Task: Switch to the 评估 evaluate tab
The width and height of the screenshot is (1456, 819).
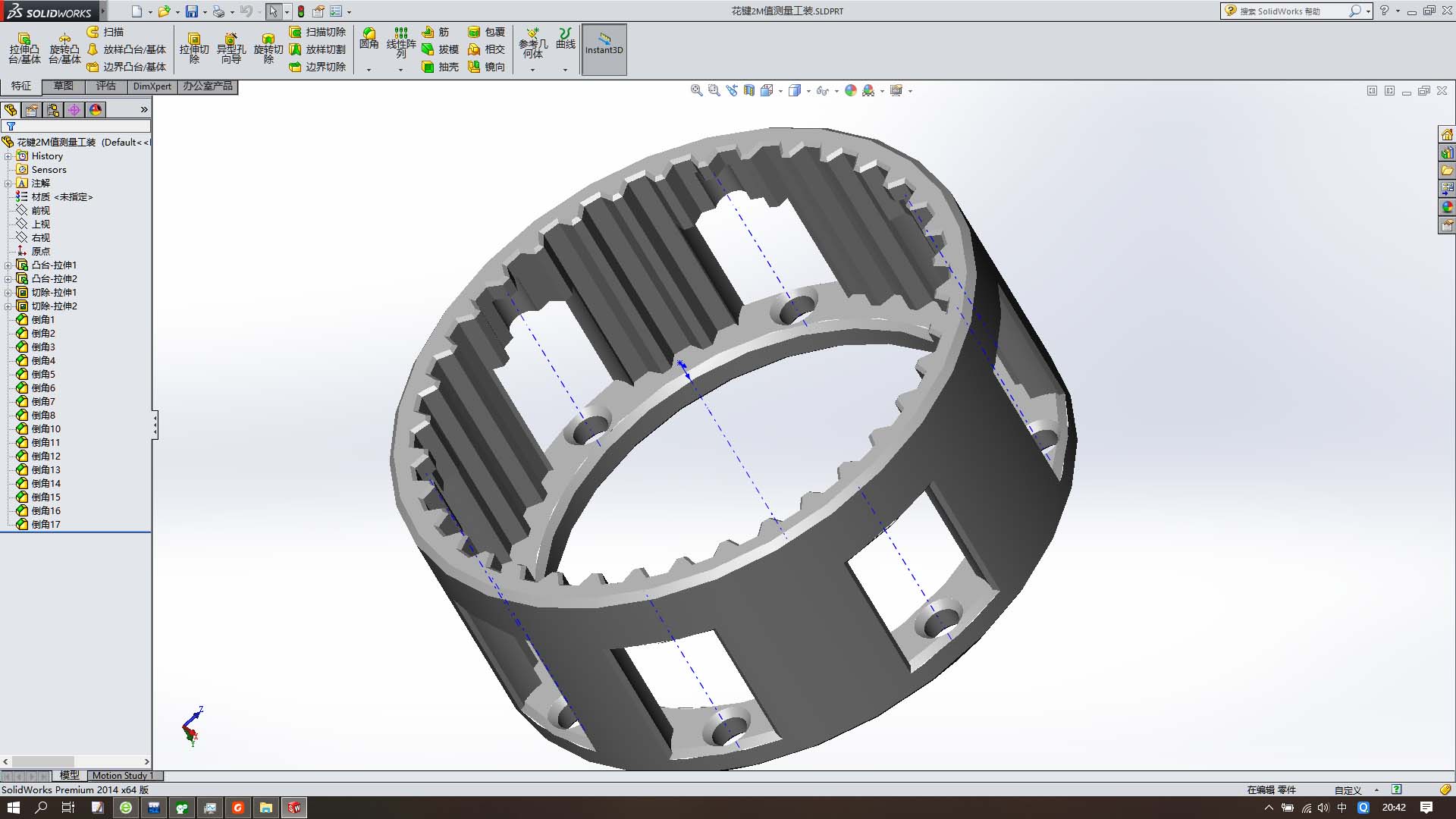Action: 106,86
